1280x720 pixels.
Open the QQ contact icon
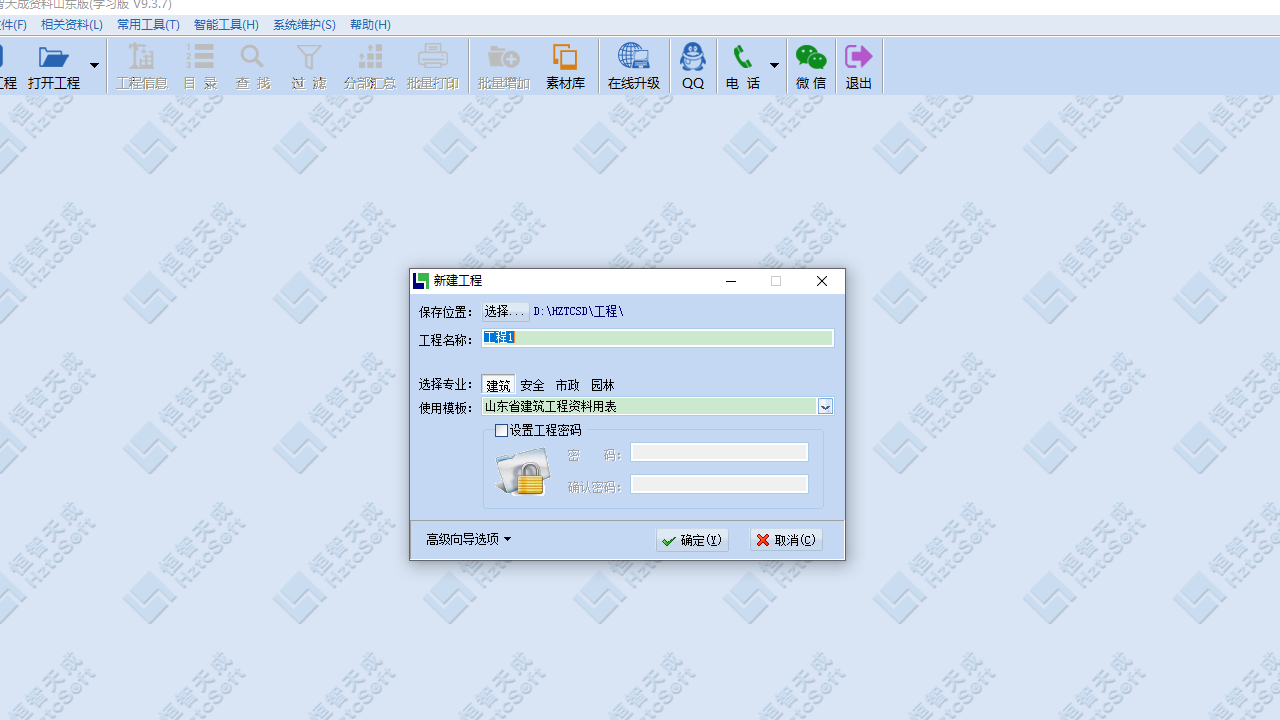tap(693, 65)
